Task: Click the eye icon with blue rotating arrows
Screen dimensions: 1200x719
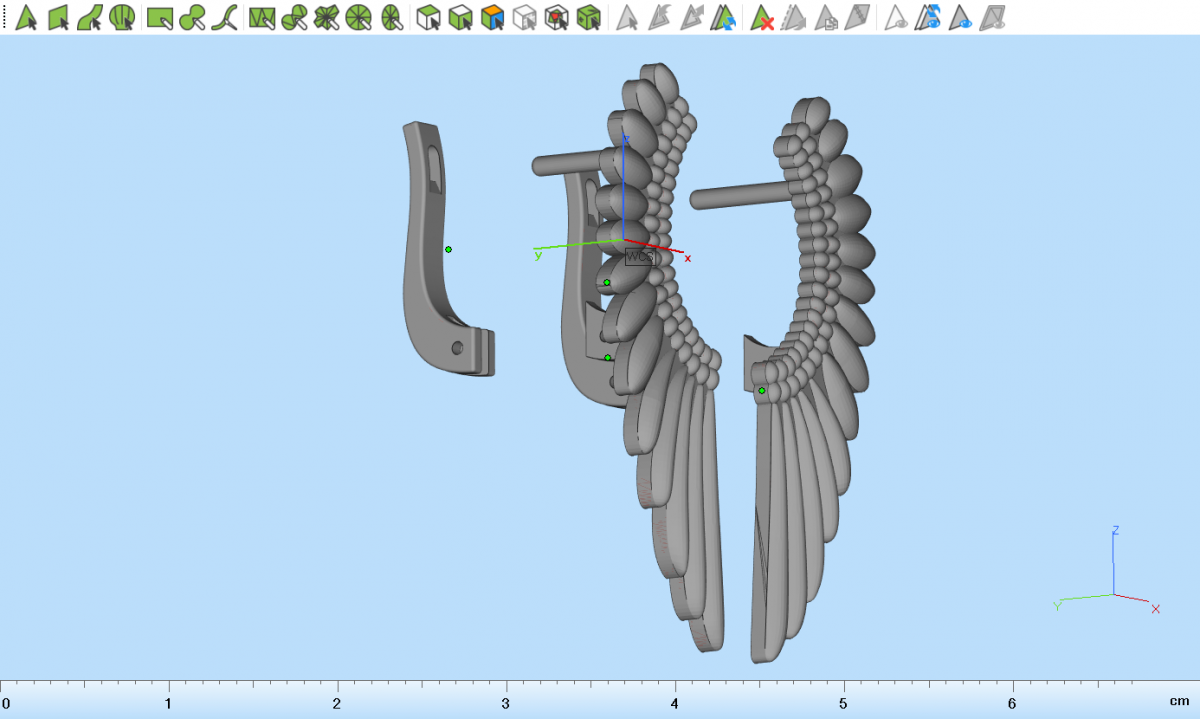Action: click(930, 17)
